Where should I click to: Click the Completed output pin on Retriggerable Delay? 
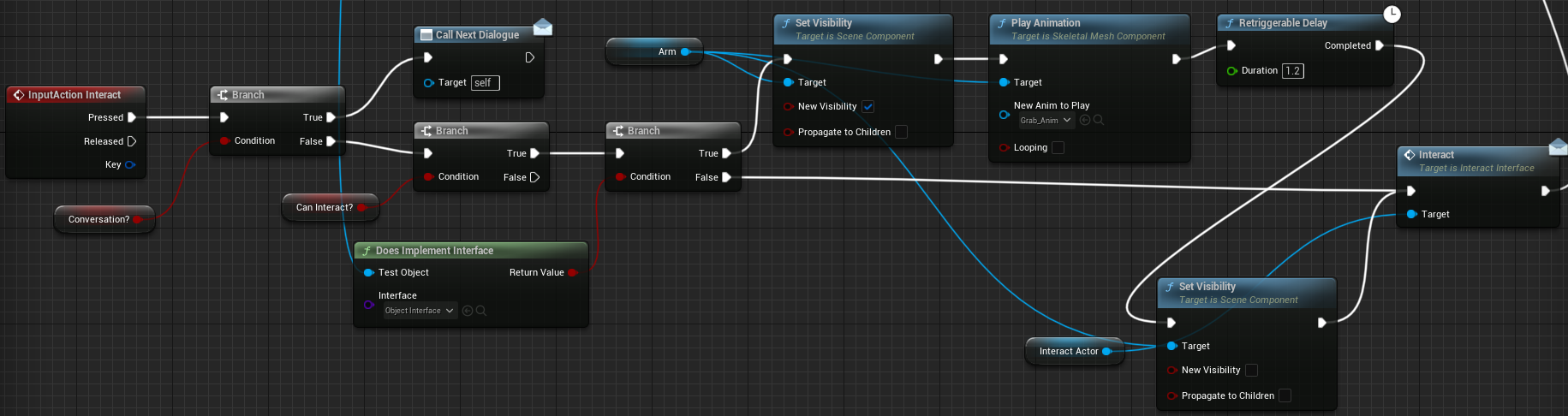click(x=1380, y=45)
